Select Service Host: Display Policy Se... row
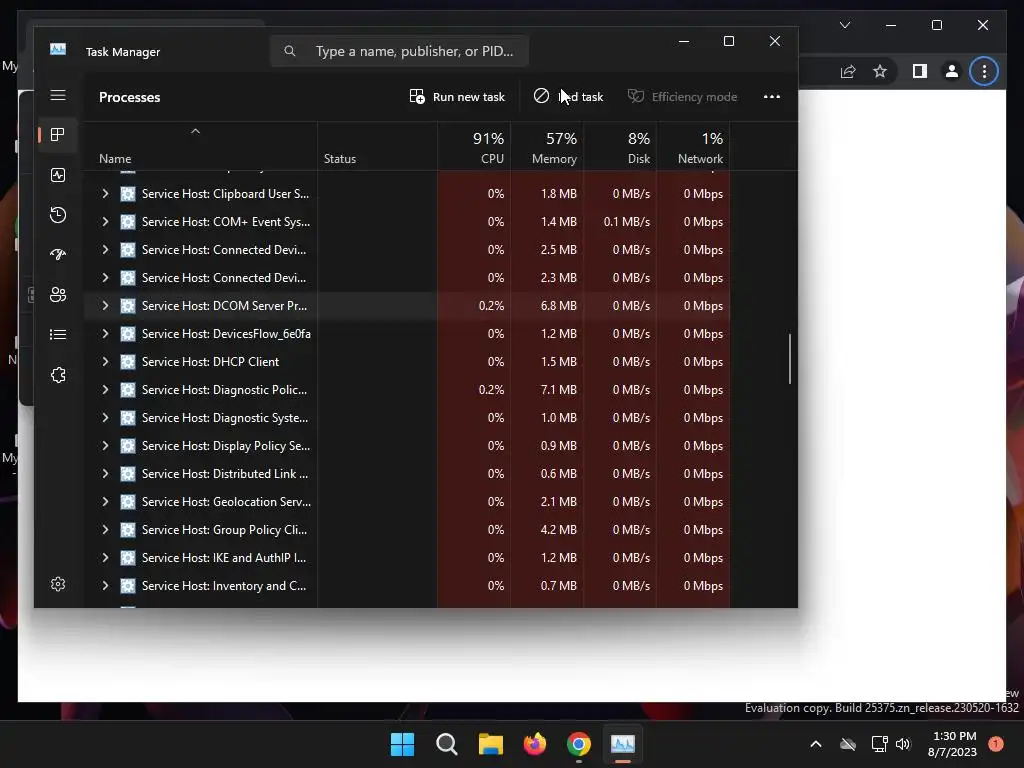The image size is (1024, 768). pyautogui.click(x=408, y=446)
